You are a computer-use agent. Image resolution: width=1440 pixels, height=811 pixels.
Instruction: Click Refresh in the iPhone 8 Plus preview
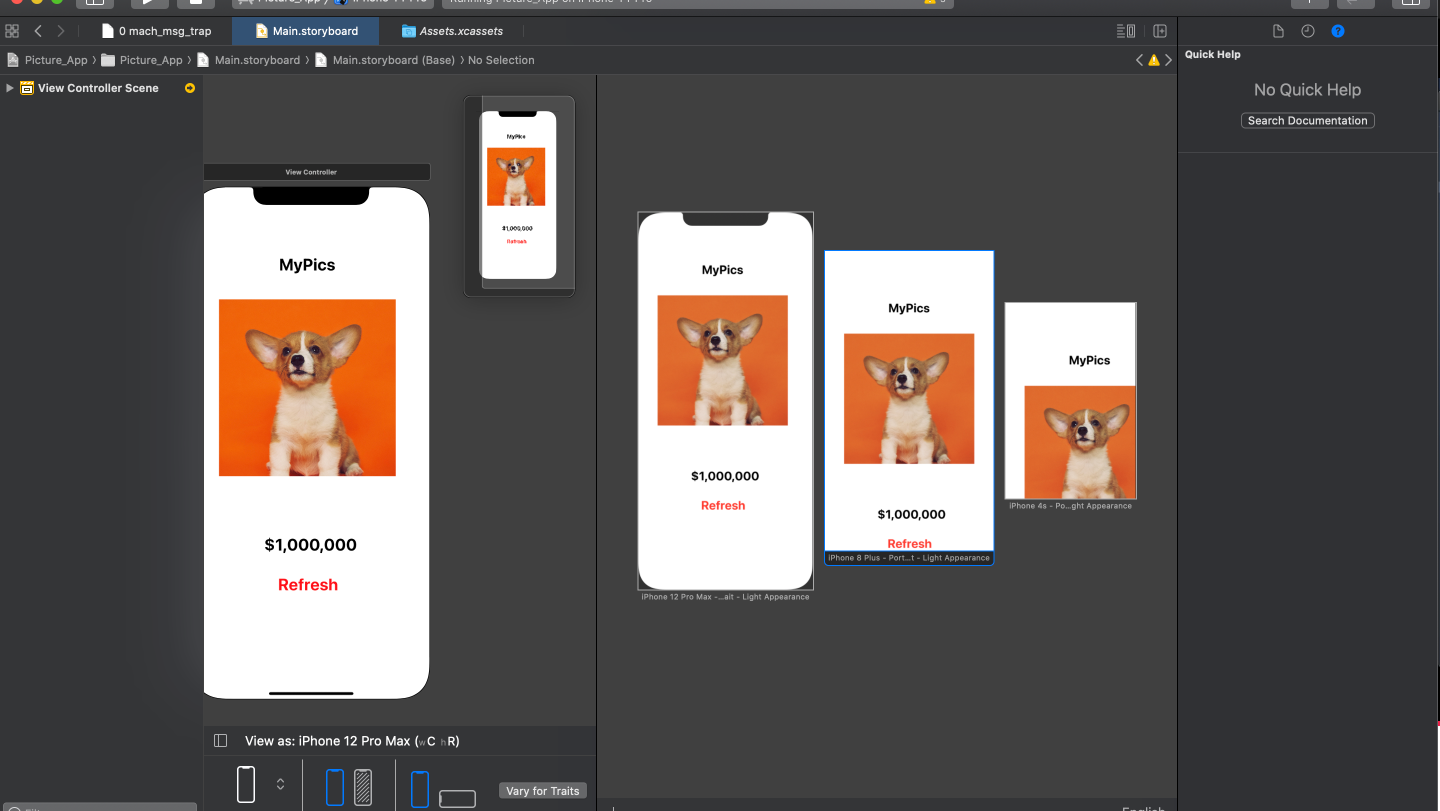[x=910, y=544]
